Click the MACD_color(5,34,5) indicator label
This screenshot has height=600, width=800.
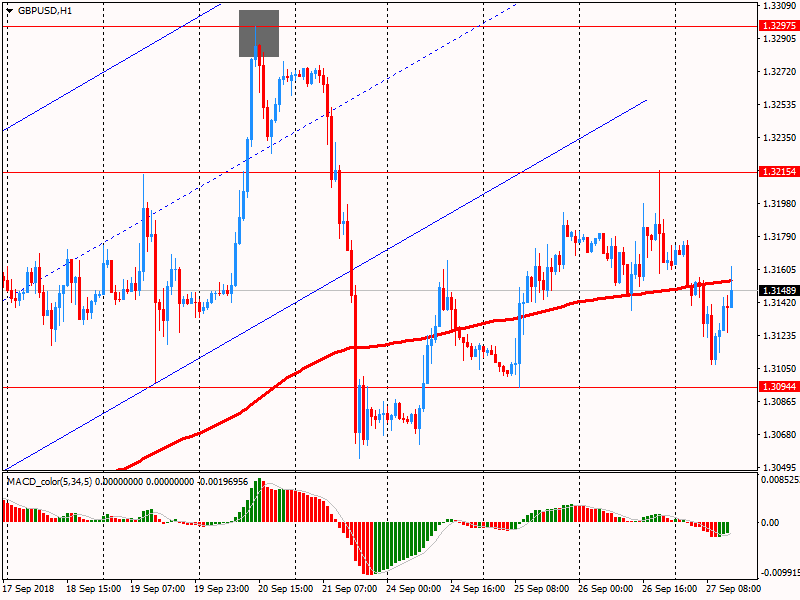(x=49, y=482)
